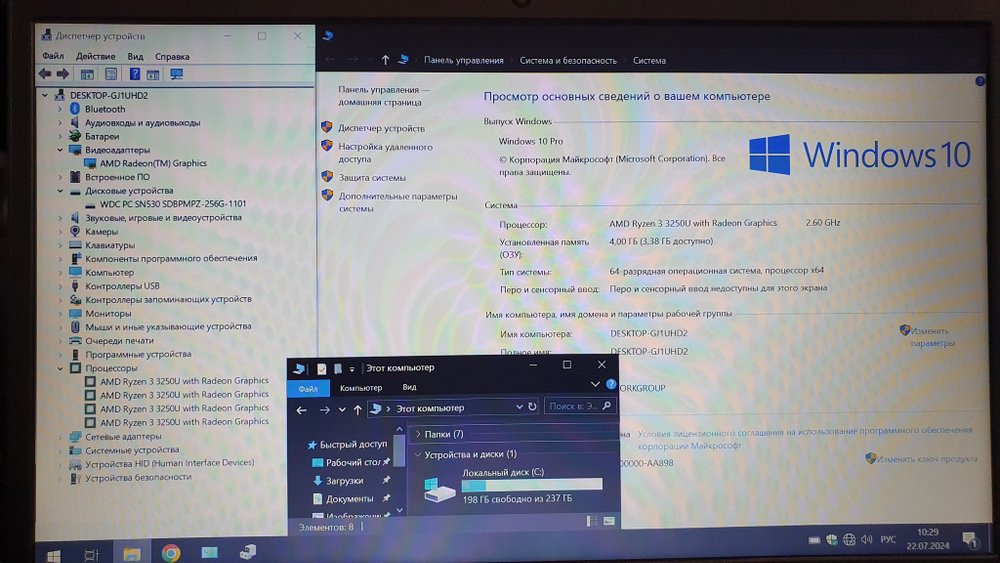Go up one level in System window

point(385,60)
